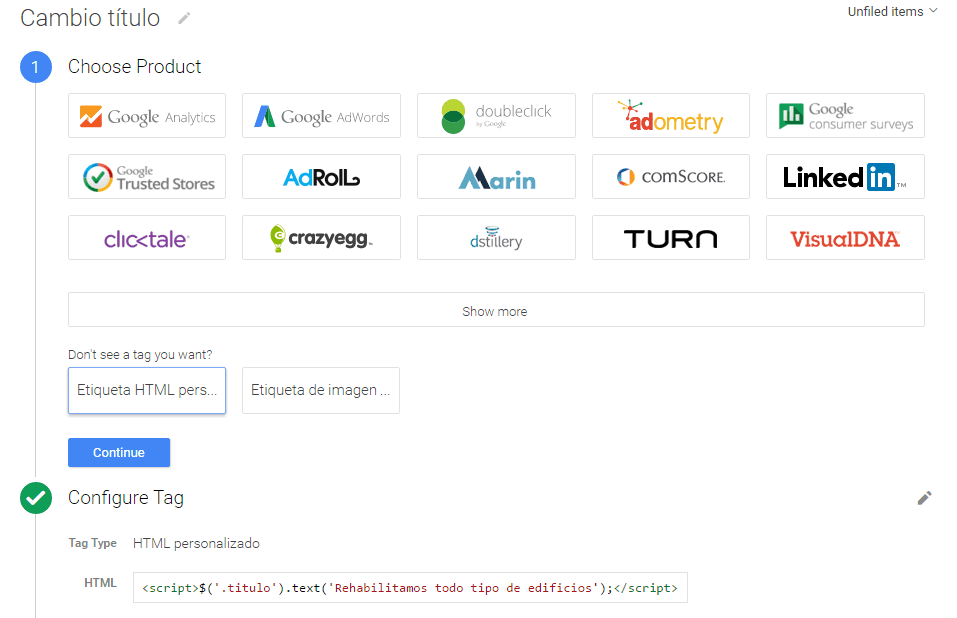
Task: Expand the list with Show more
Action: click(x=496, y=310)
